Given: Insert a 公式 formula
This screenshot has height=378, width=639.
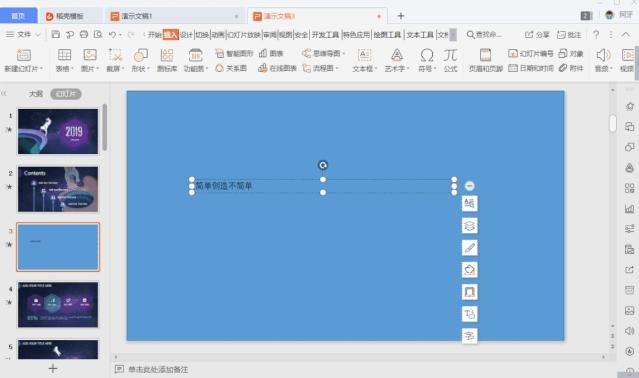Looking at the screenshot, I should [x=450, y=60].
